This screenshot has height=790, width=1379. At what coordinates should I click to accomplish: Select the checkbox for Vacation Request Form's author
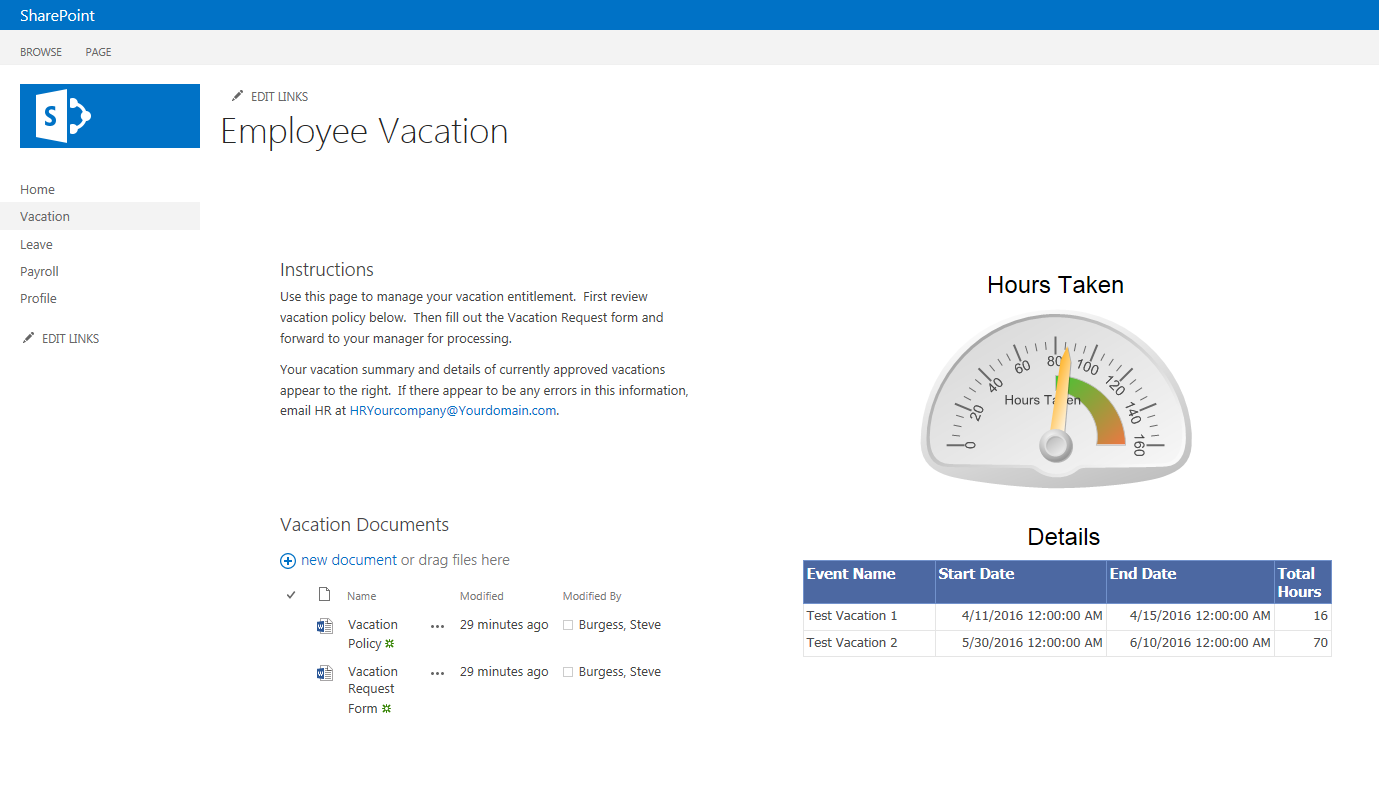[x=568, y=671]
